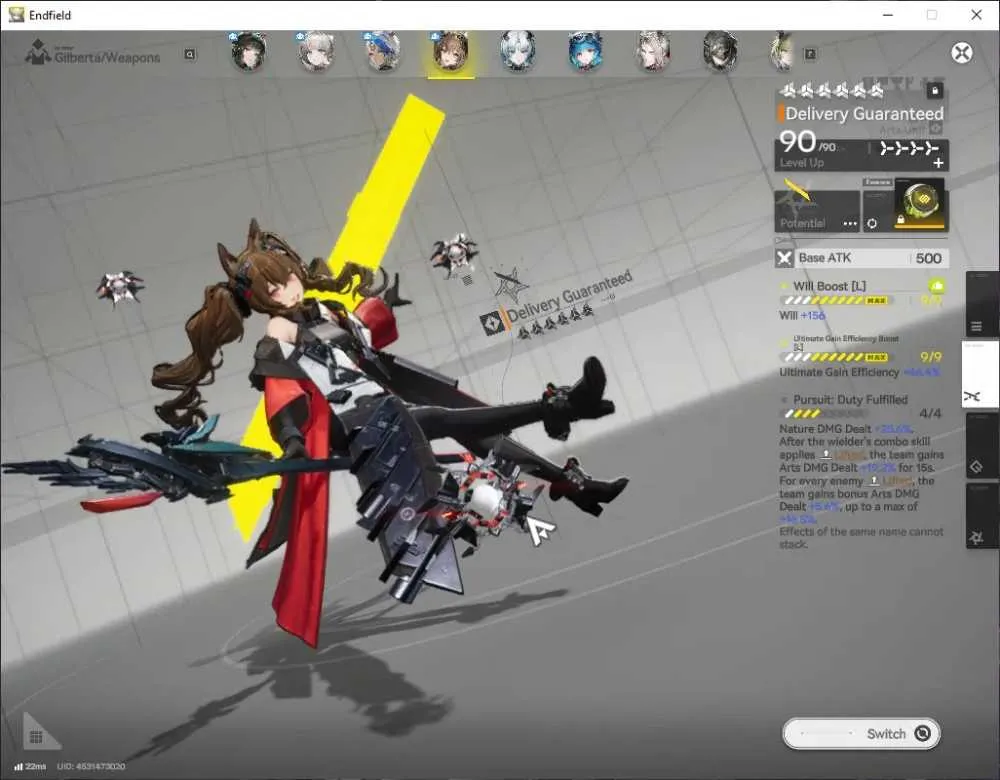
Task: Select the dark grey-haired operator portrait
Action: point(721,50)
